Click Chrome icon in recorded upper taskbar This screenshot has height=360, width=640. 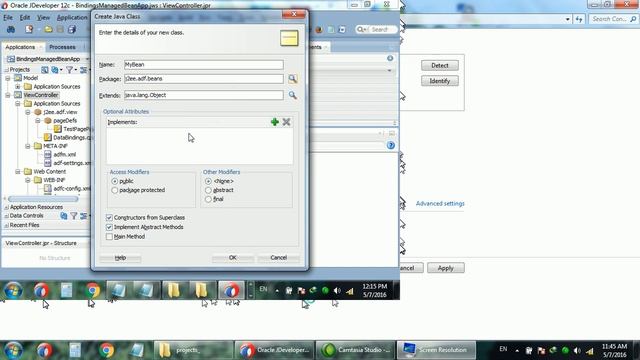click(x=93, y=290)
